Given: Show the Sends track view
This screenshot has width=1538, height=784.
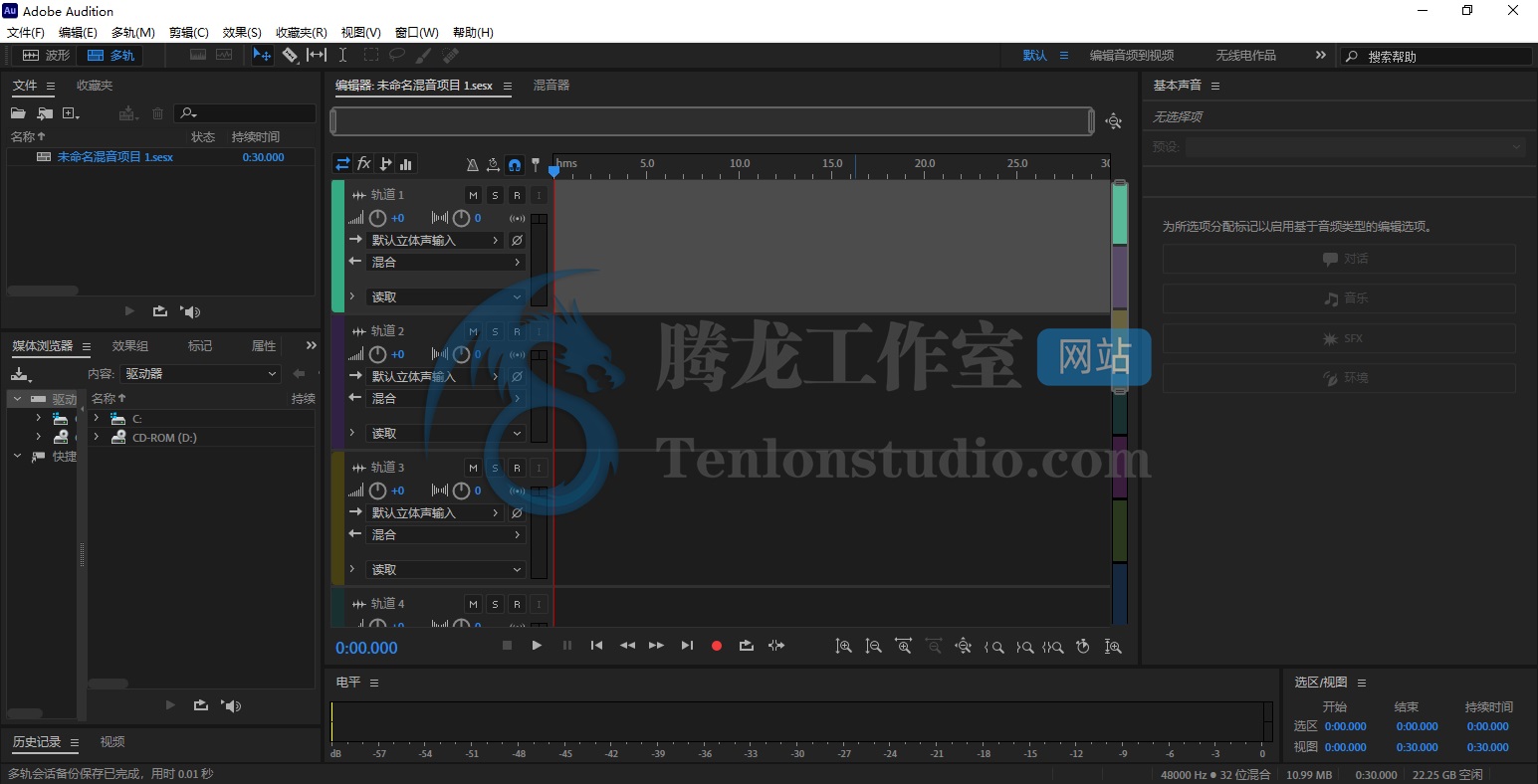Looking at the screenshot, I should point(385,164).
